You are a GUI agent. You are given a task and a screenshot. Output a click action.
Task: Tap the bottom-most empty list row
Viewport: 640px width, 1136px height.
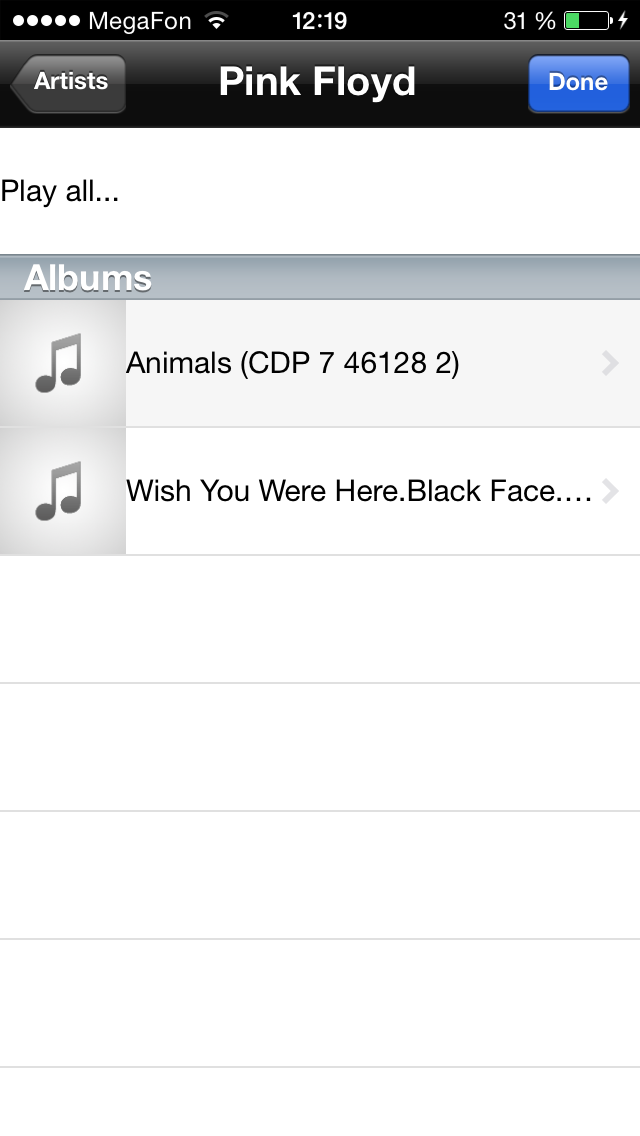click(x=320, y=1102)
